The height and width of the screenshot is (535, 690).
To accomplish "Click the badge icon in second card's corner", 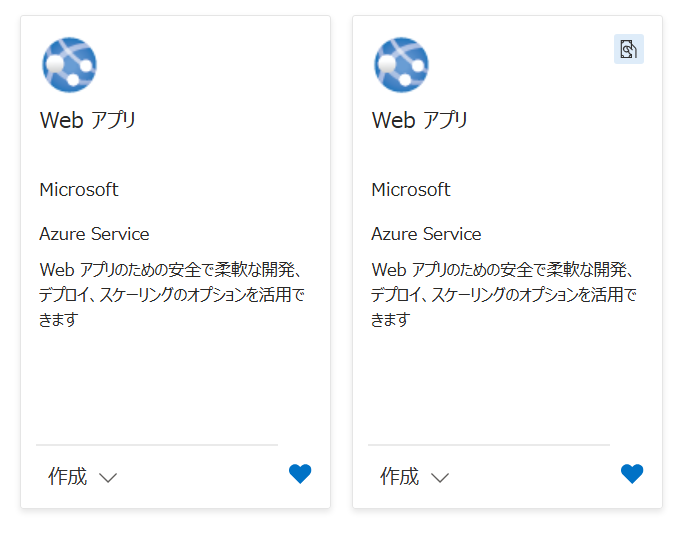I will click(628, 49).
